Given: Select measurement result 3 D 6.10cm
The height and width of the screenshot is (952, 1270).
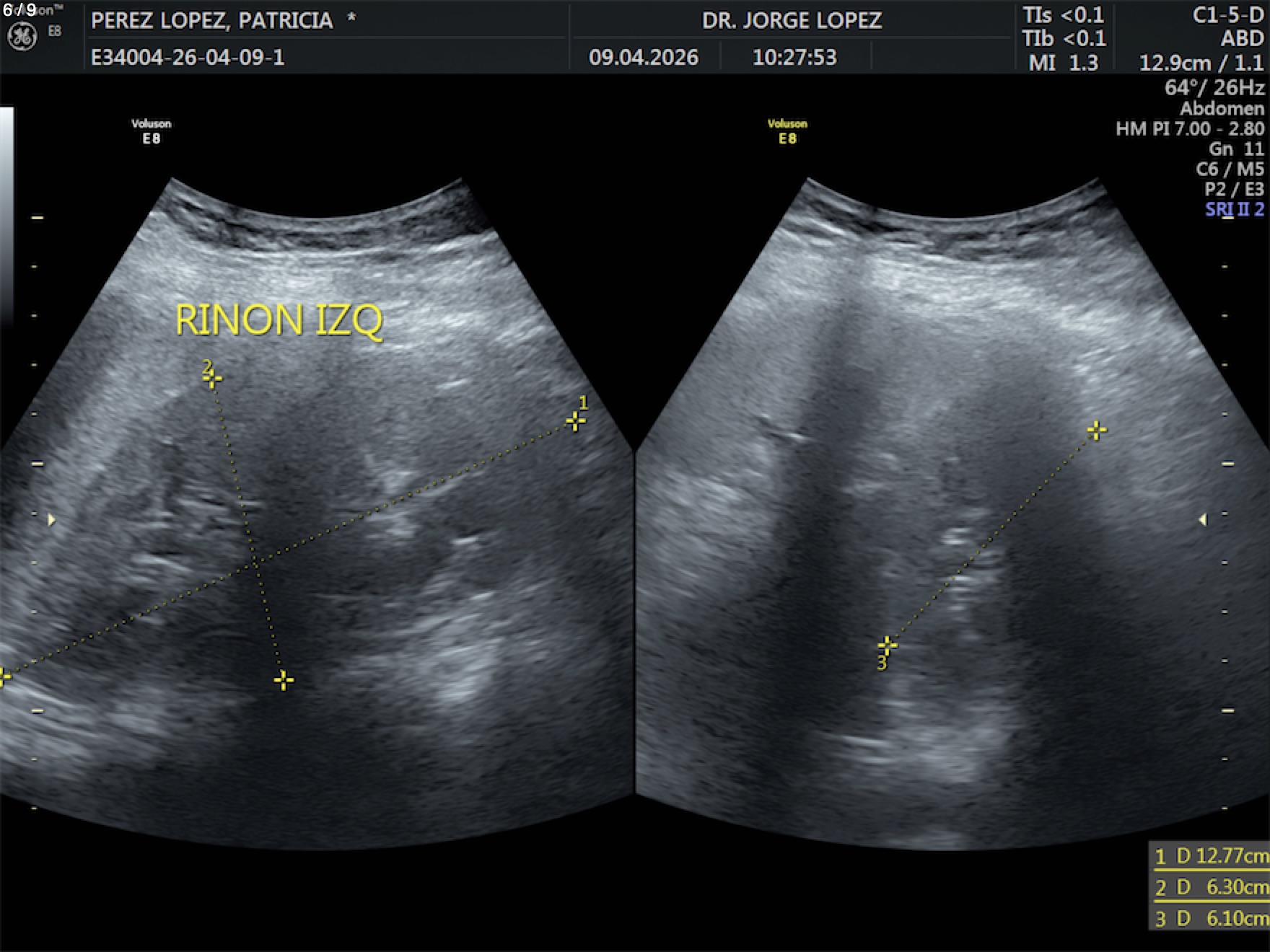Looking at the screenshot, I should [1210, 918].
